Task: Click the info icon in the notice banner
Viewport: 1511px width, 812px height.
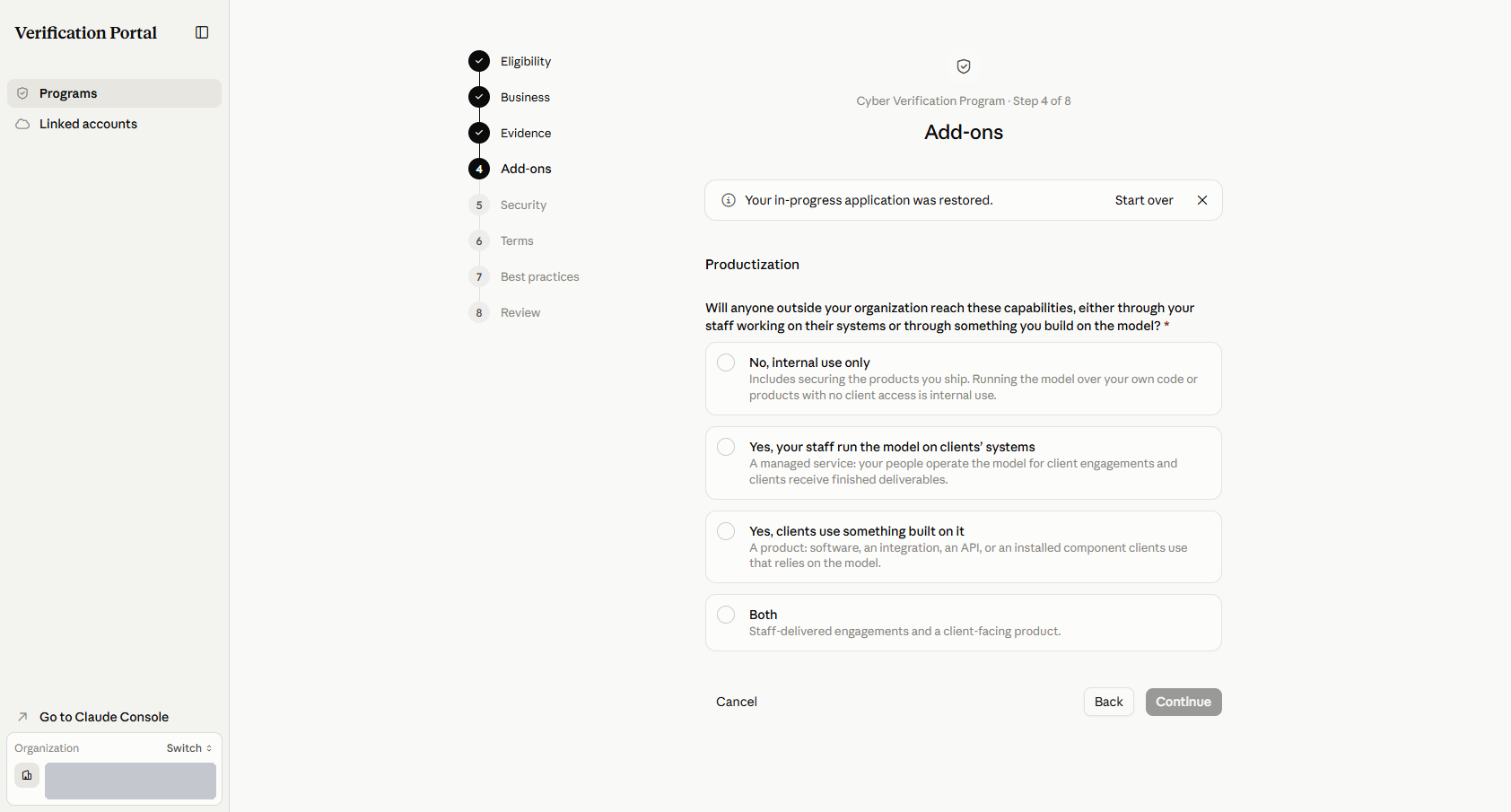Action: (x=729, y=200)
